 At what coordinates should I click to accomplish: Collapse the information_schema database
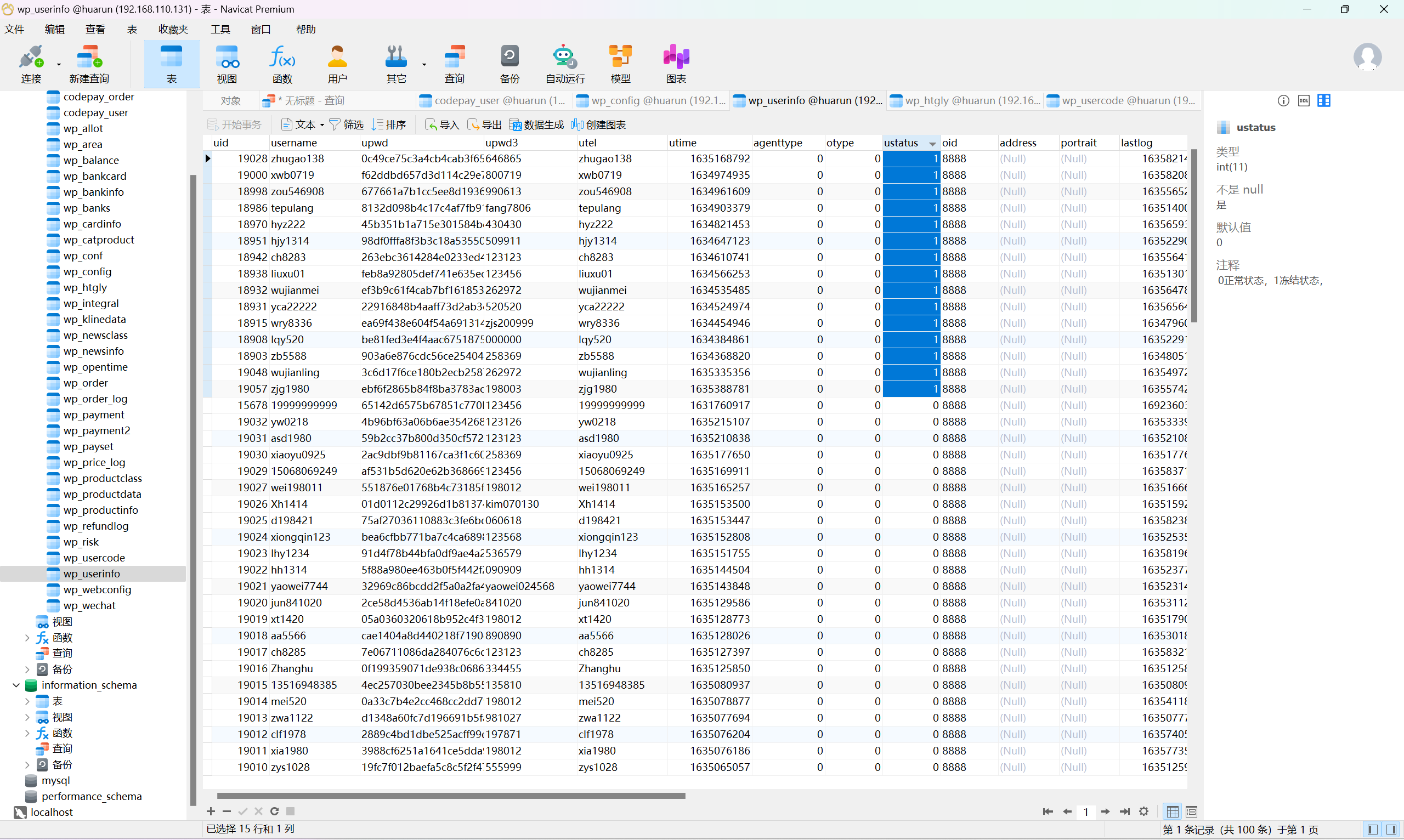(16, 685)
